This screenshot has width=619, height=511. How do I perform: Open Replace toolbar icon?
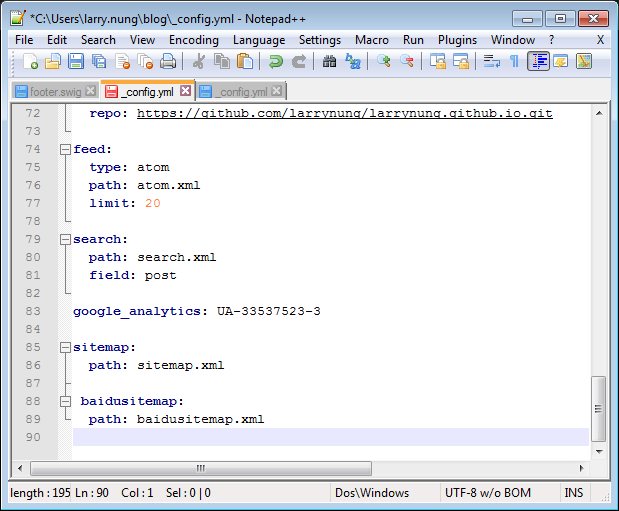pos(353,62)
